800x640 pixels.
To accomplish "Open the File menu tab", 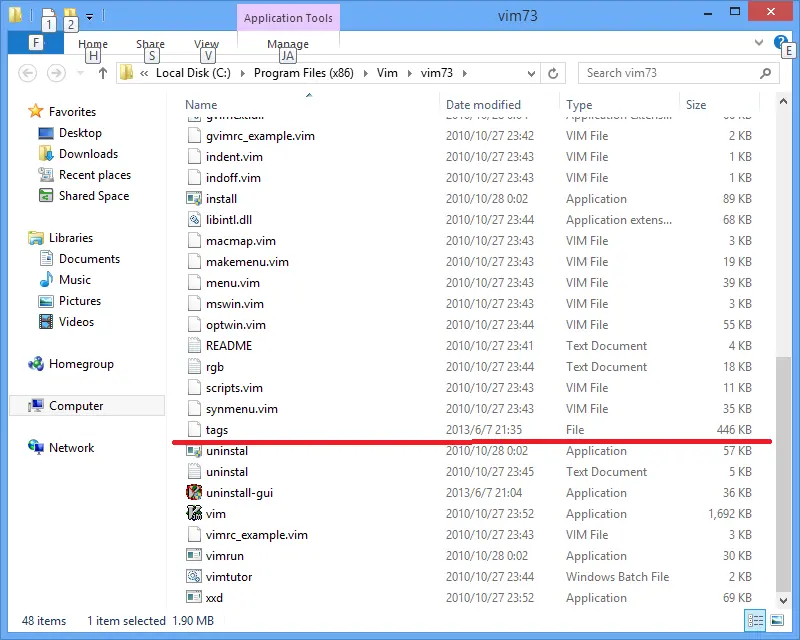I will tap(36, 42).
